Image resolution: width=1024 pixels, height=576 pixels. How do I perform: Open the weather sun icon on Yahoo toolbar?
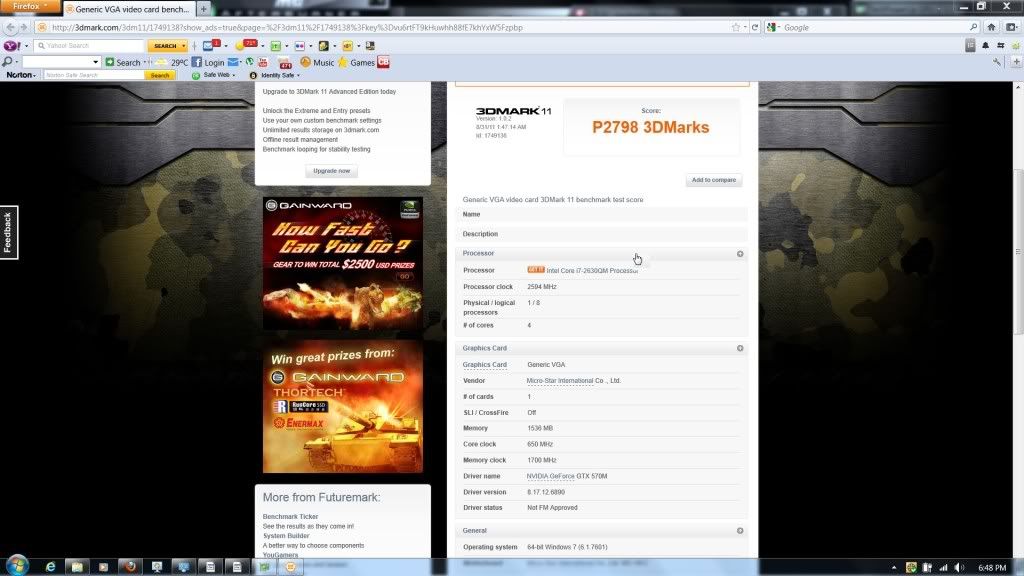[246, 45]
